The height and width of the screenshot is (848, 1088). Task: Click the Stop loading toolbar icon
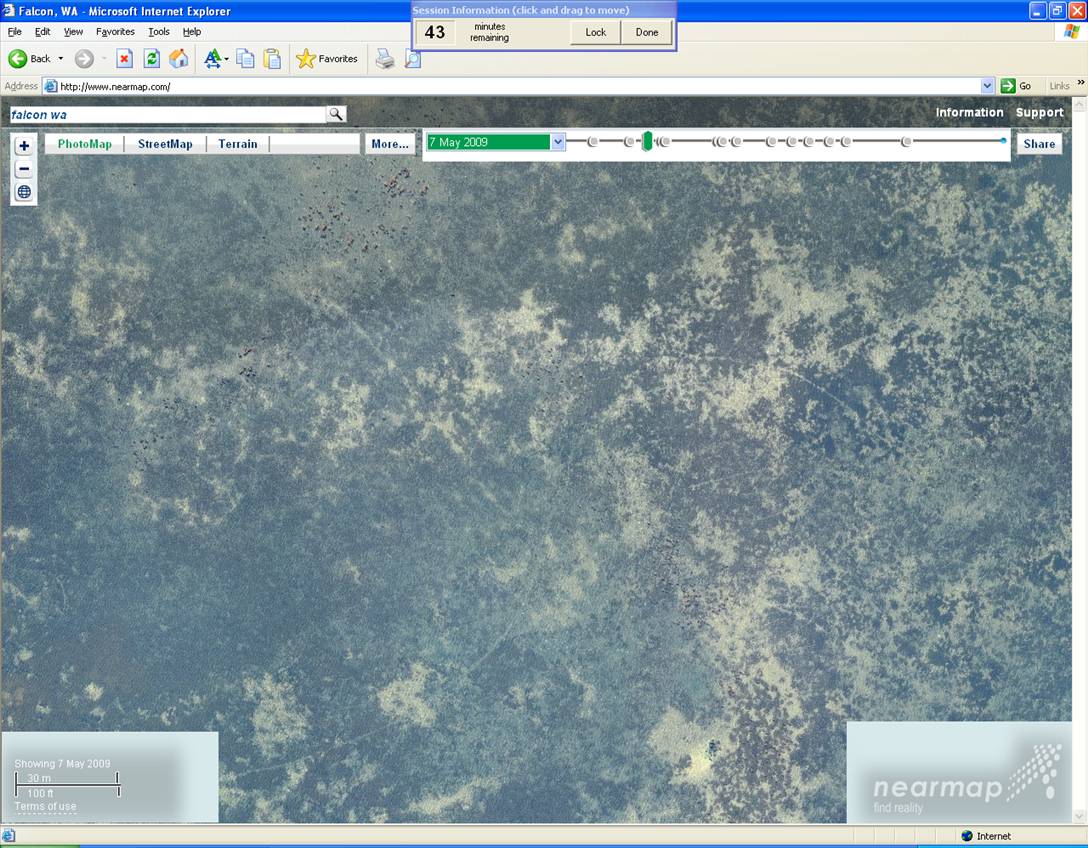click(124, 59)
